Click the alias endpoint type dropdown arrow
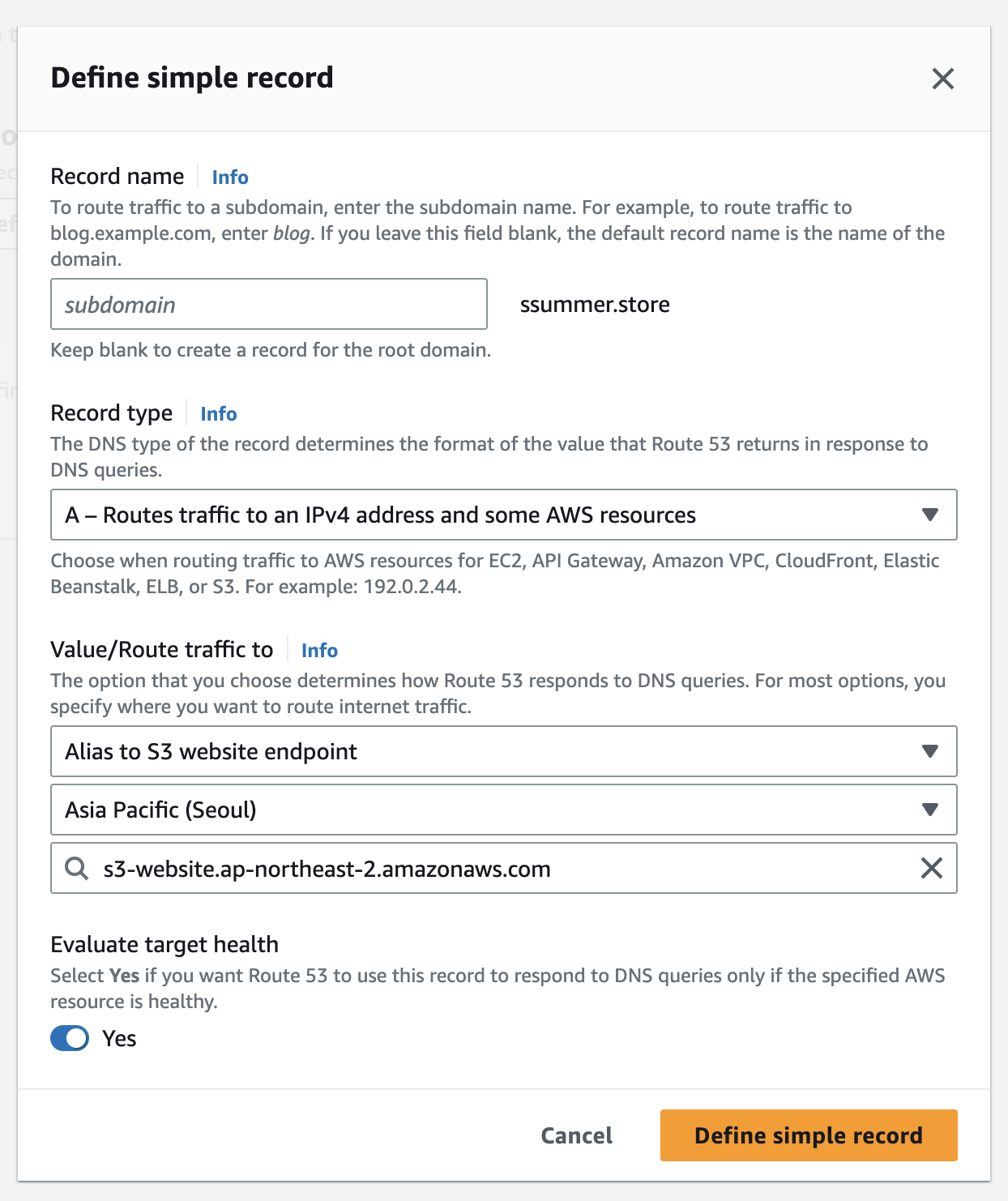The image size is (1008, 1201). pyautogui.click(x=929, y=751)
